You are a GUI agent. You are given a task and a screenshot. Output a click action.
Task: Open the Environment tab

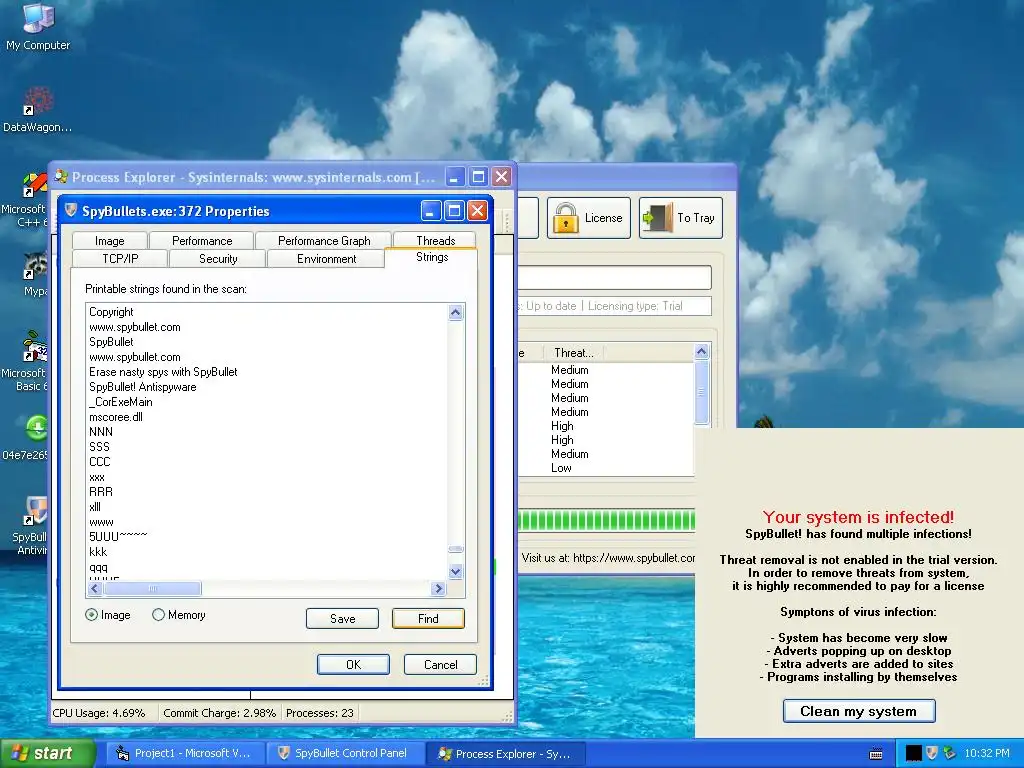(327, 259)
